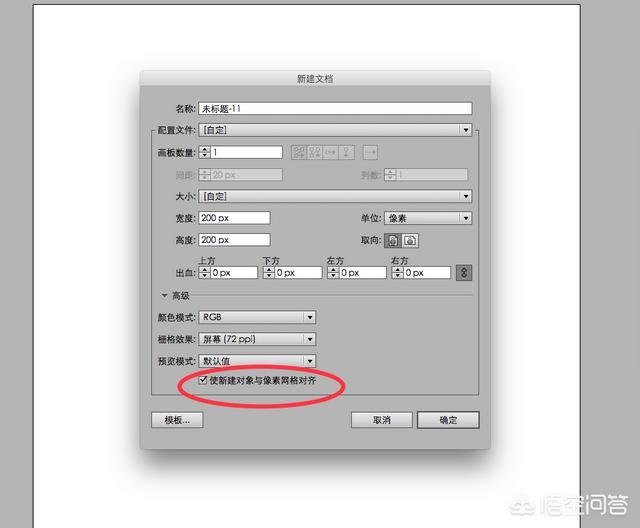Click the artboard count stepper arrows

[204, 153]
